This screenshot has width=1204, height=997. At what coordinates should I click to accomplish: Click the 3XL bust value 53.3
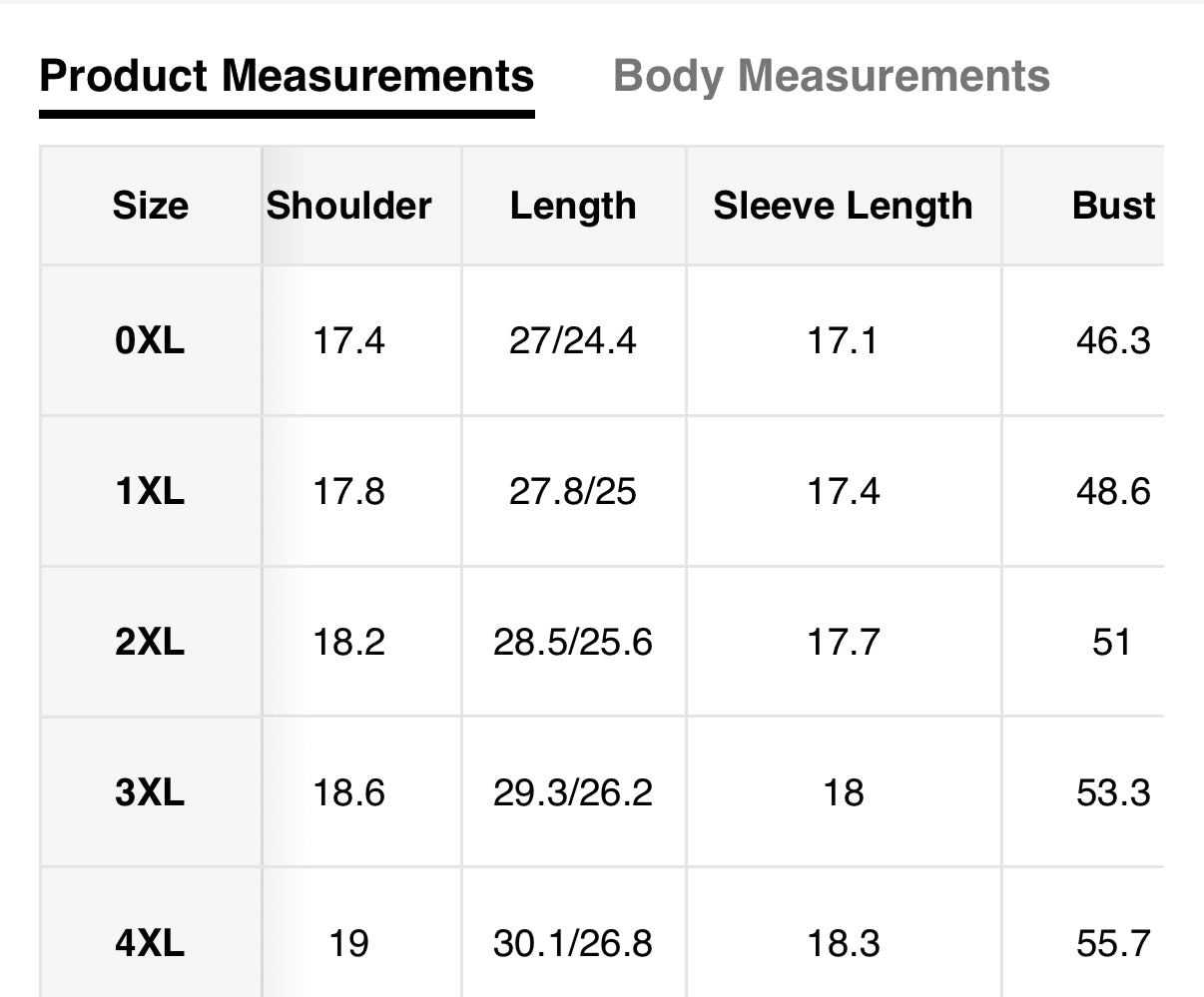click(x=1113, y=792)
